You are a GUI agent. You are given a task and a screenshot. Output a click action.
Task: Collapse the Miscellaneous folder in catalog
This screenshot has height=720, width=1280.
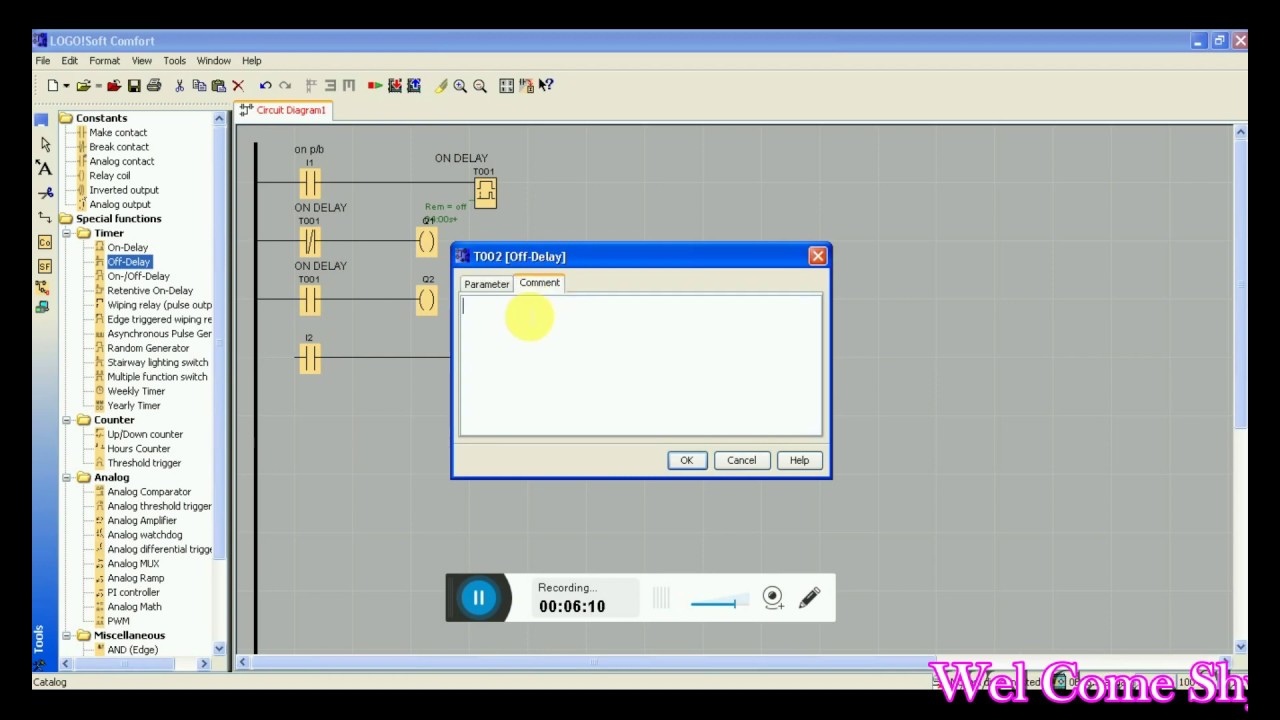tap(67, 635)
